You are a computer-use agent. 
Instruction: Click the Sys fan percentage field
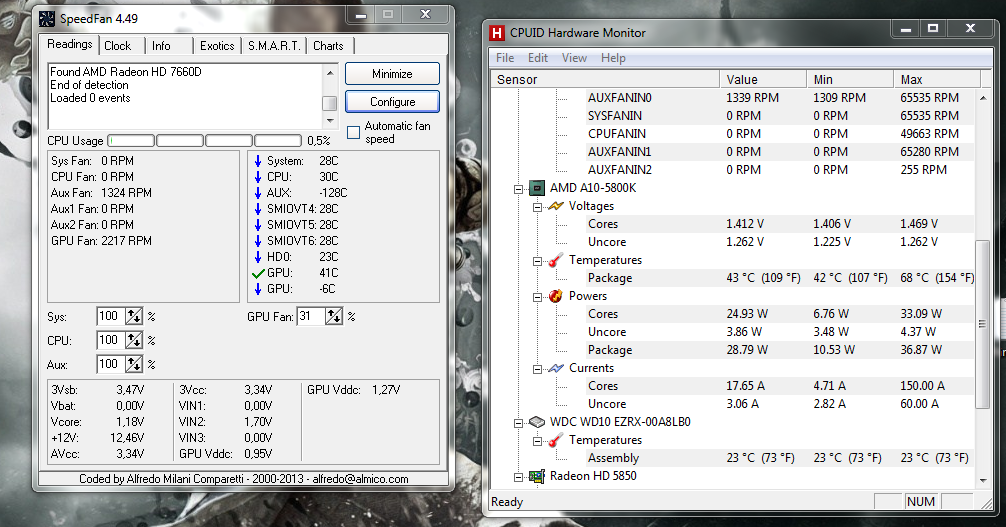click(110, 316)
